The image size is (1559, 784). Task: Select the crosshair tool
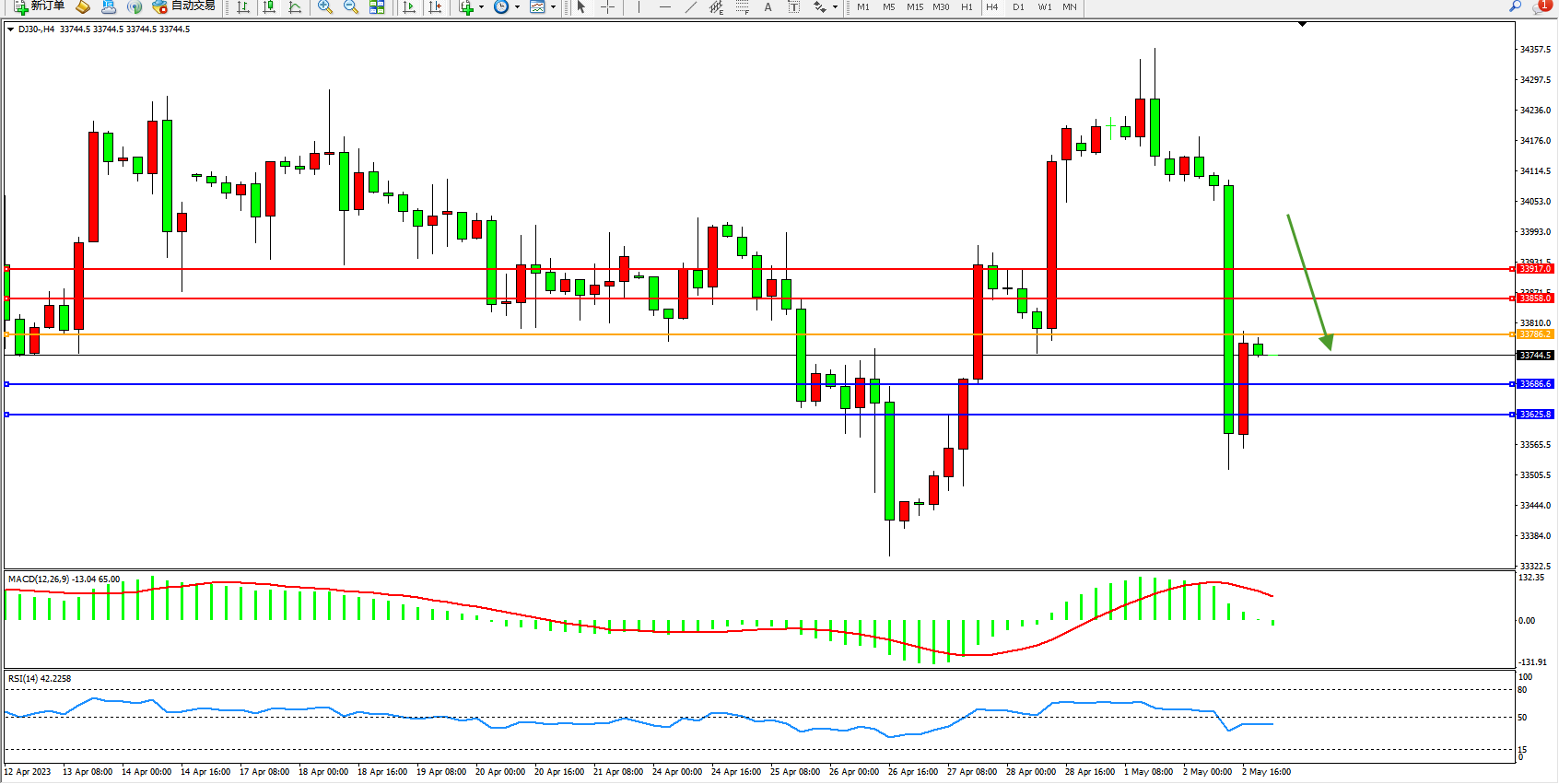pyautogui.click(x=608, y=7)
